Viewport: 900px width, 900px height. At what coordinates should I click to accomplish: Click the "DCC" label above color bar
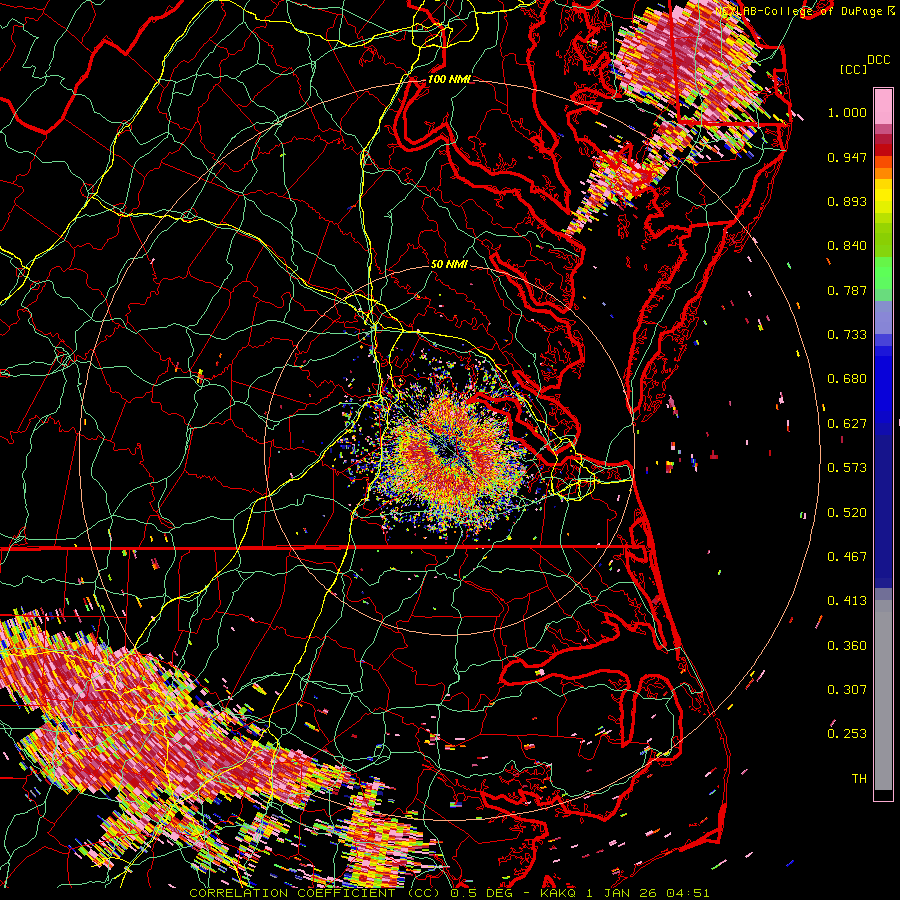tap(878, 60)
